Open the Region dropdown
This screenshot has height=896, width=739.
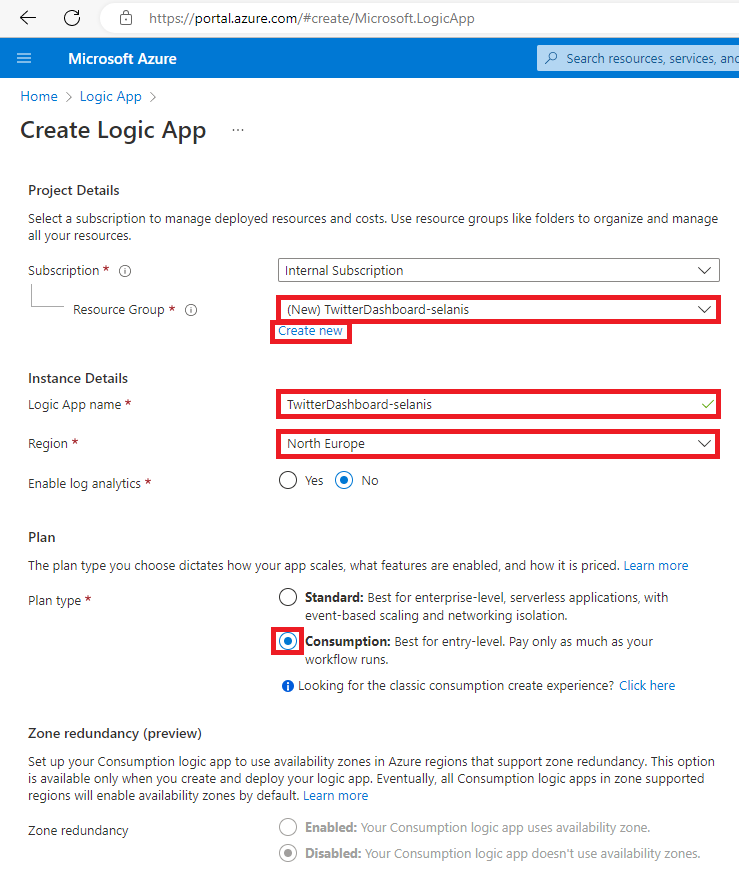click(x=498, y=444)
